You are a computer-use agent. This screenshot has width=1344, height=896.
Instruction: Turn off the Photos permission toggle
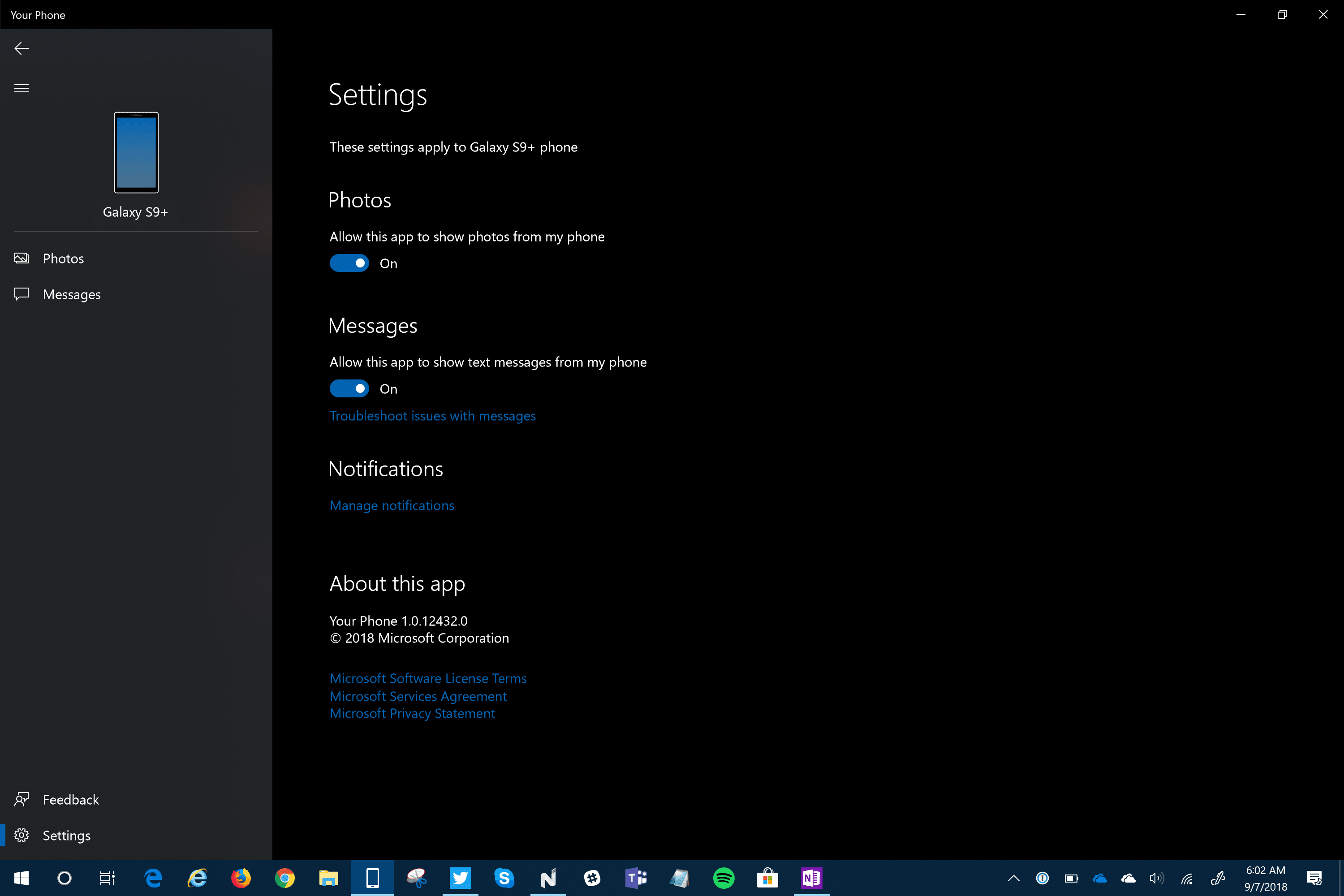point(349,263)
